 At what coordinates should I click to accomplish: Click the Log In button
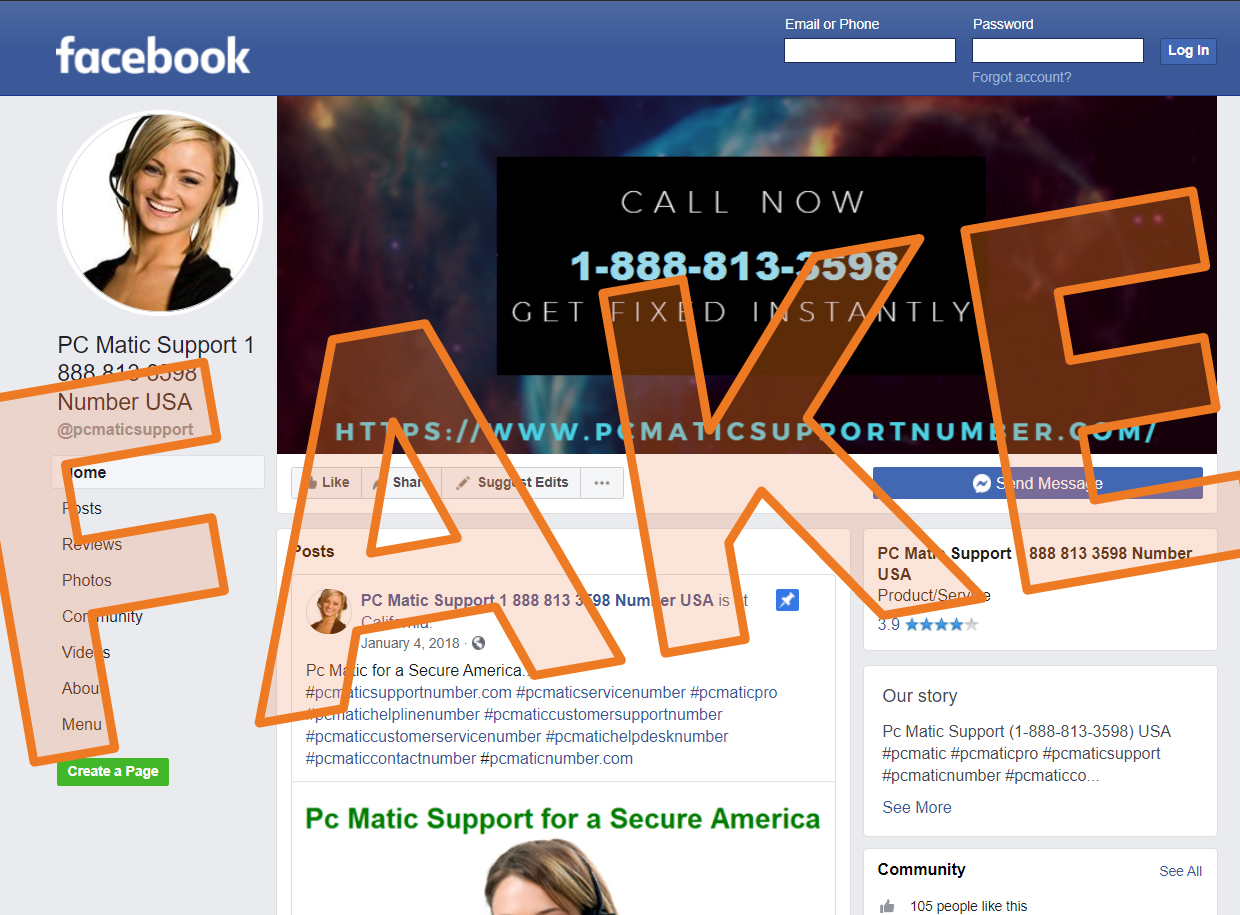click(x=1188, y=50)
